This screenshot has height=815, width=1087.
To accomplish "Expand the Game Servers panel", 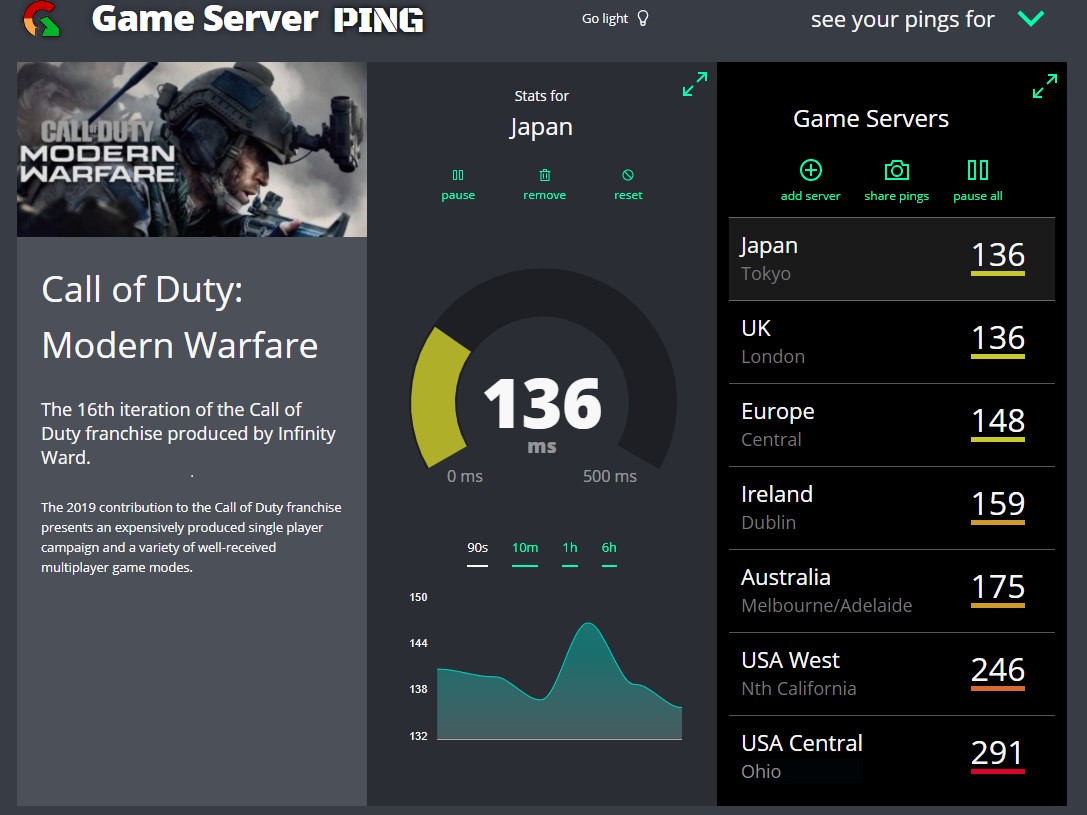I will click(1044, 86).
